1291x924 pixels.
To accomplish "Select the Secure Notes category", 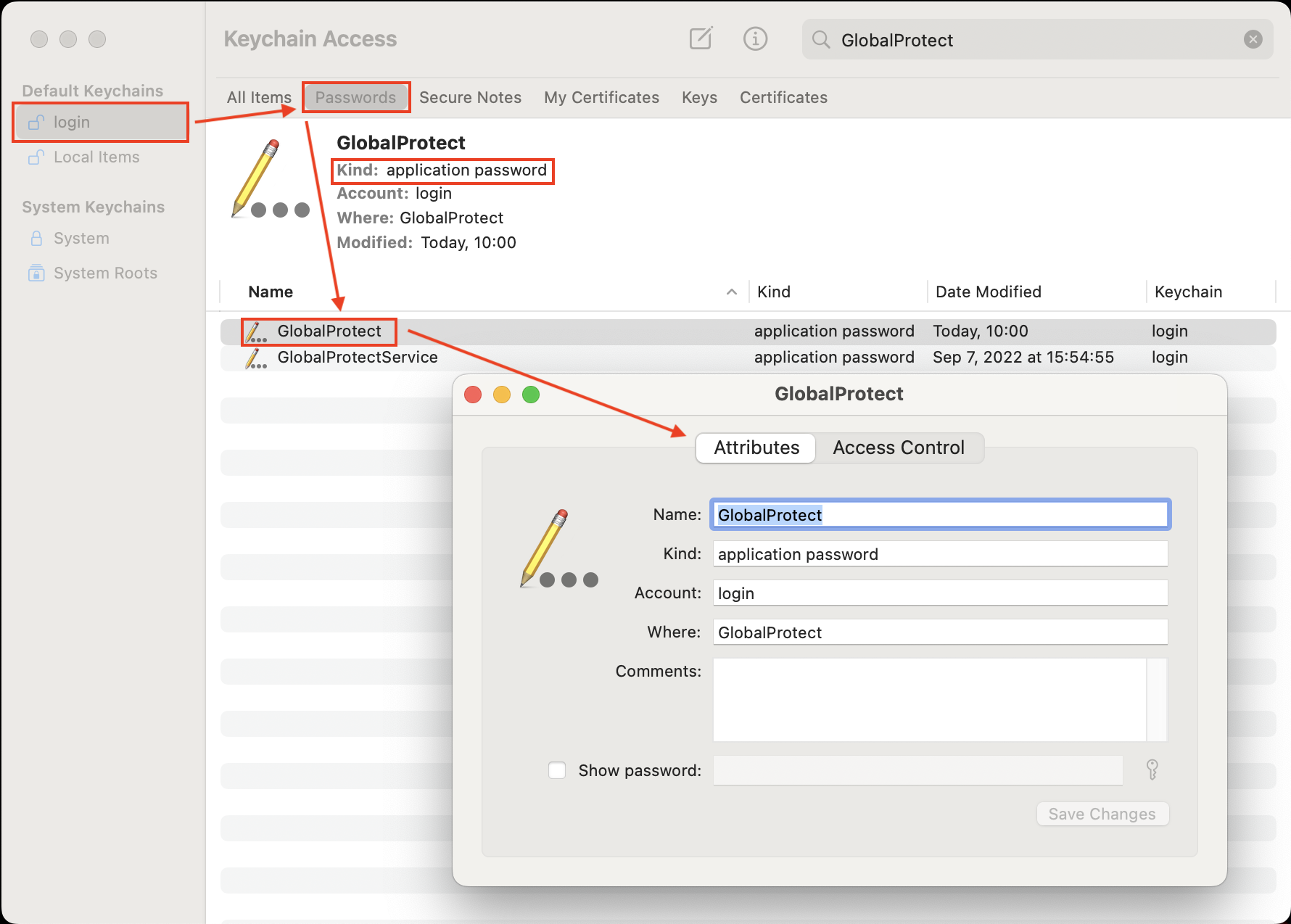I will pos(470,97).
